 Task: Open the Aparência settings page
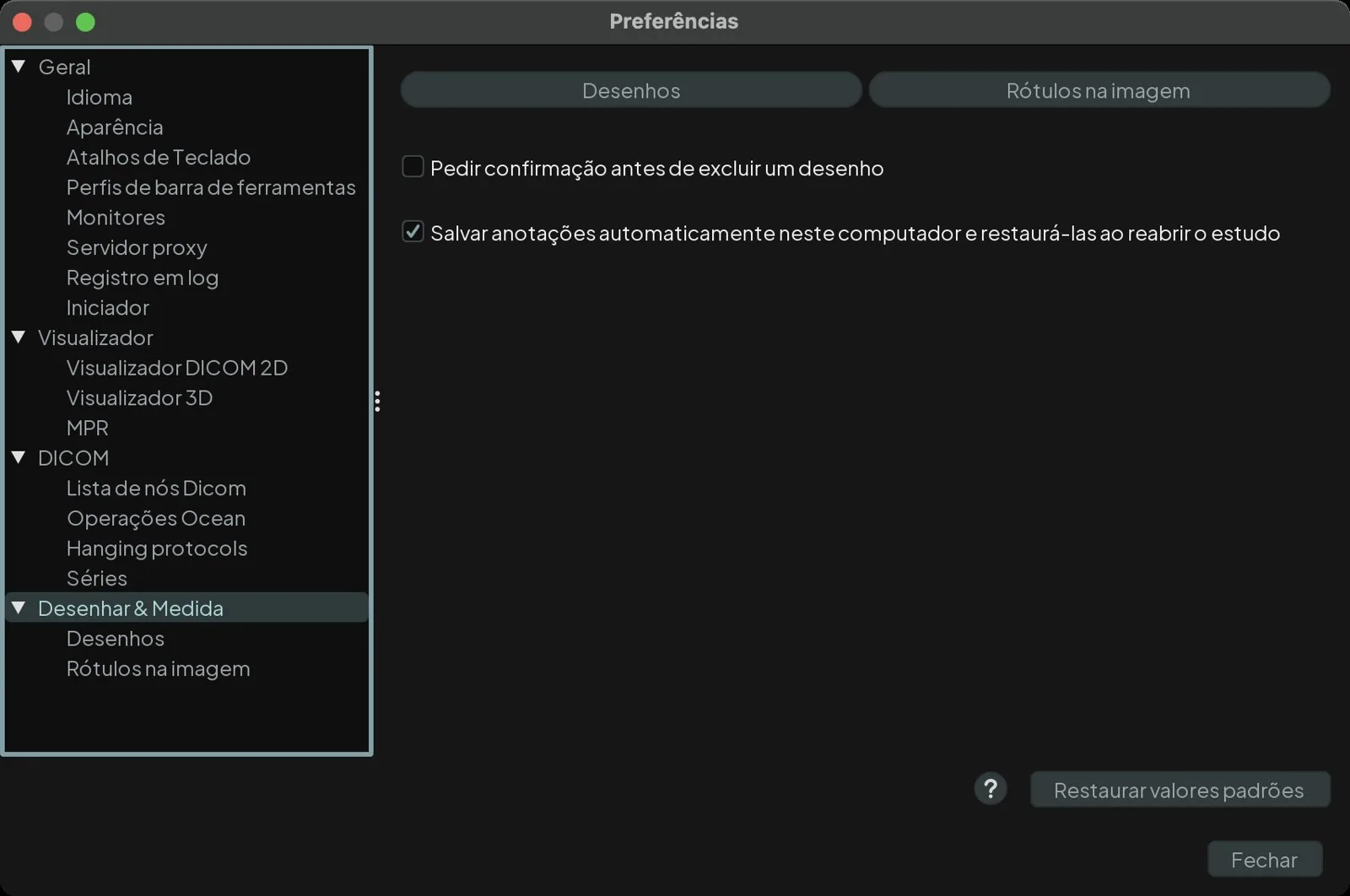[x=115, y=127]
